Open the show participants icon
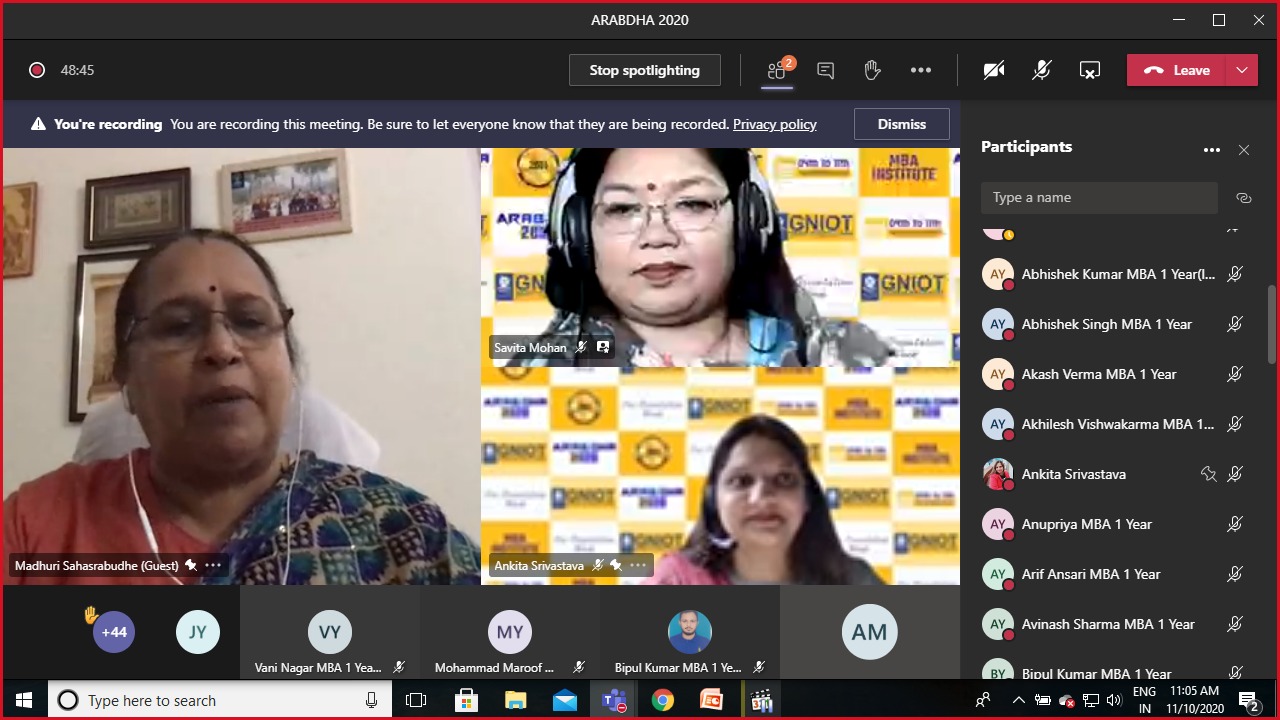Image resolution: width=1280 pixels, height=720 pixels. point(777,70)
